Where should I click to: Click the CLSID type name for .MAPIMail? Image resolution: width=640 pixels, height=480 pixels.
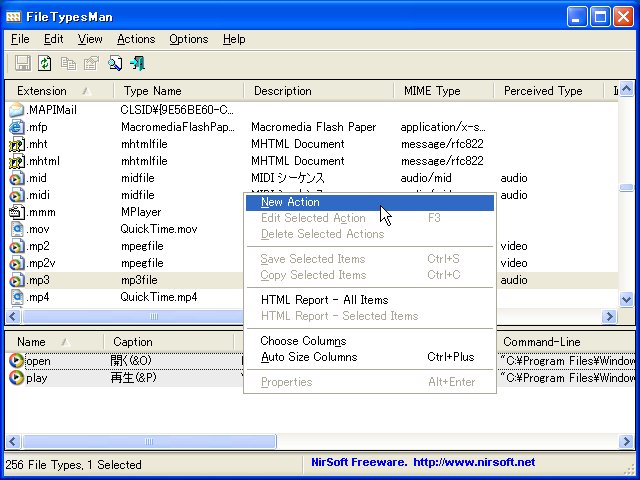pos(177,110)
